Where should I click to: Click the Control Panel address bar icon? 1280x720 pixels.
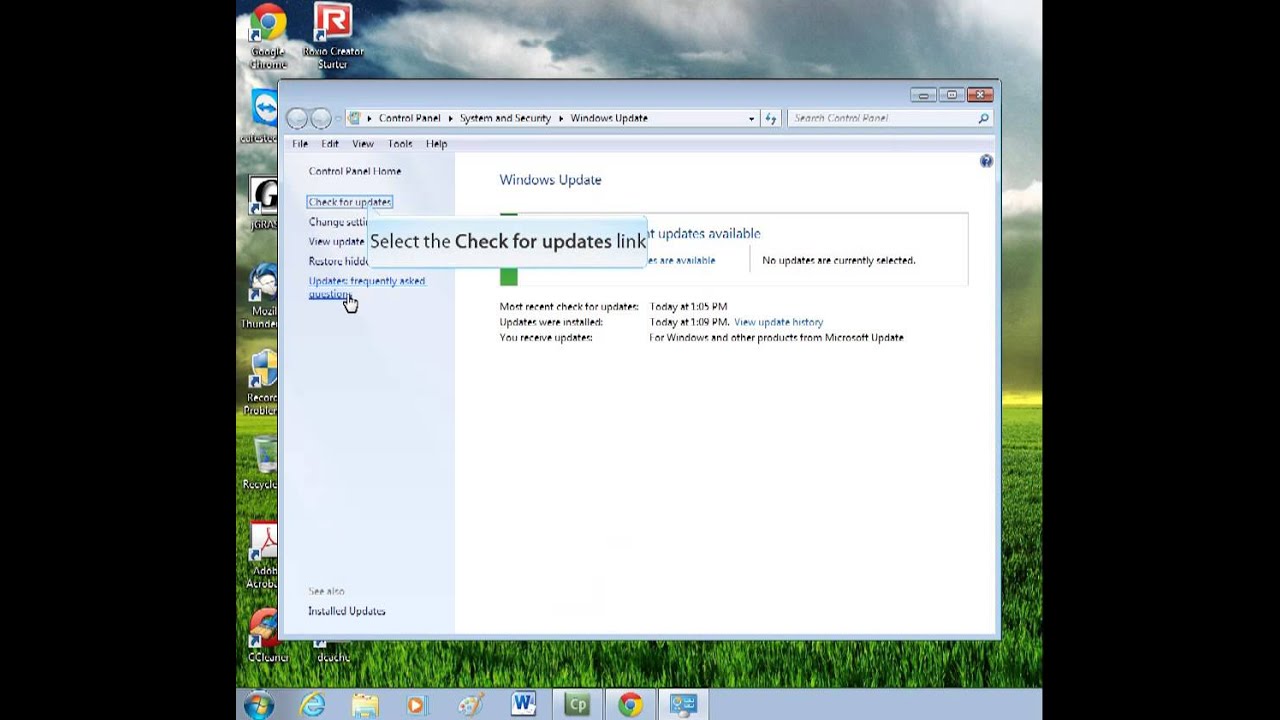pyautogui.click(x=354, y=118)
